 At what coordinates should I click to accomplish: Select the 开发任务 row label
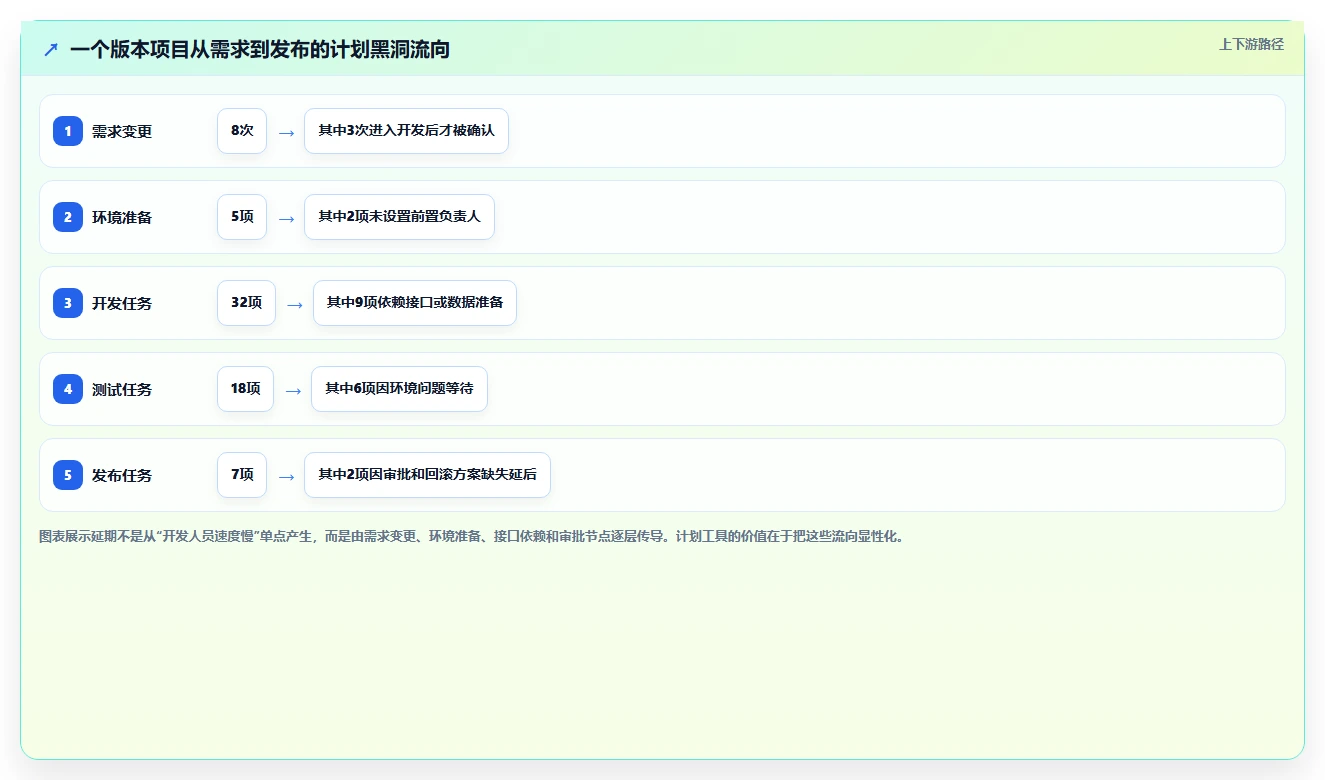coord(122,303)
